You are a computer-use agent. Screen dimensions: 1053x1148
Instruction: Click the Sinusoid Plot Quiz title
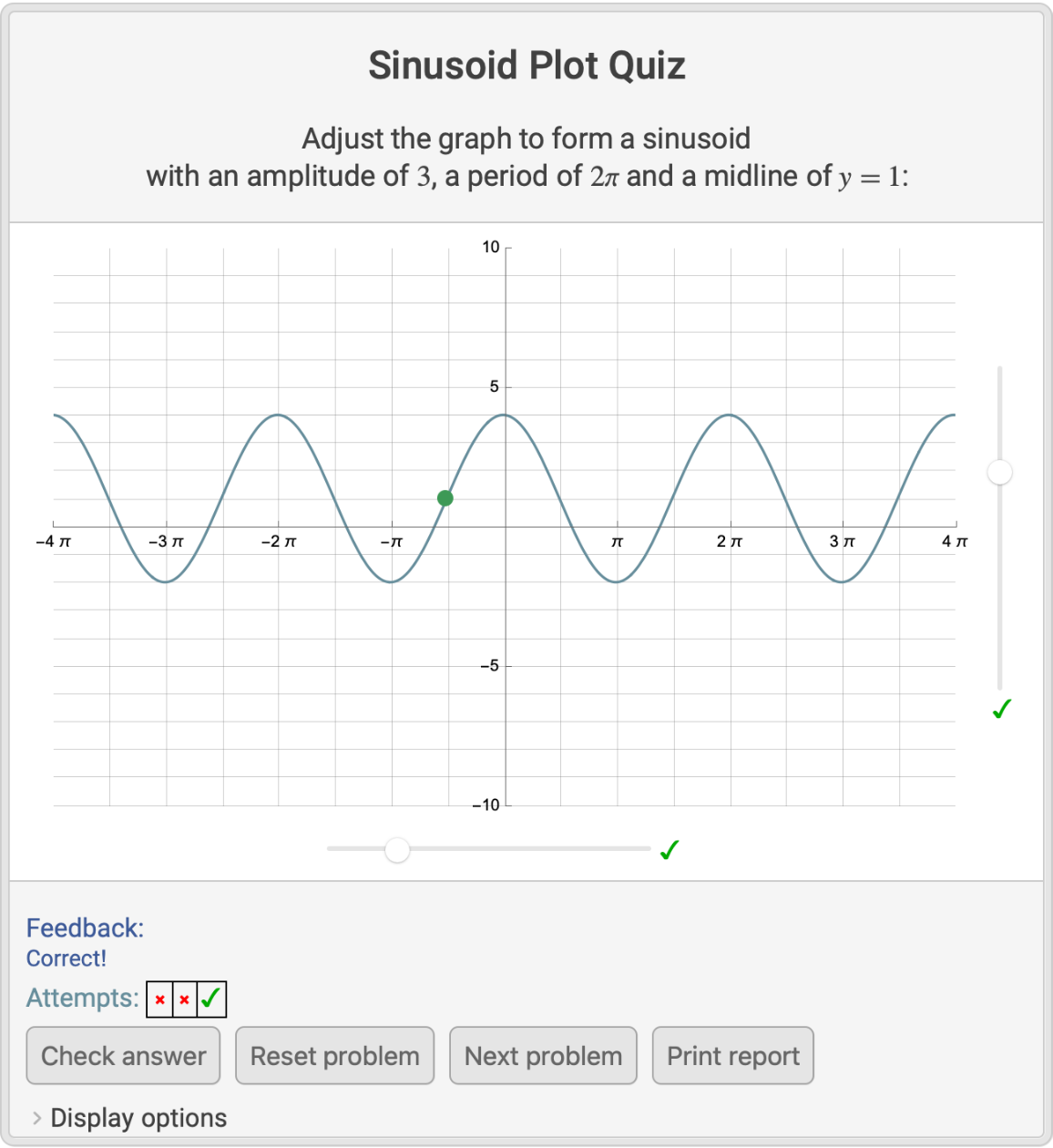[x=526, y=66]
